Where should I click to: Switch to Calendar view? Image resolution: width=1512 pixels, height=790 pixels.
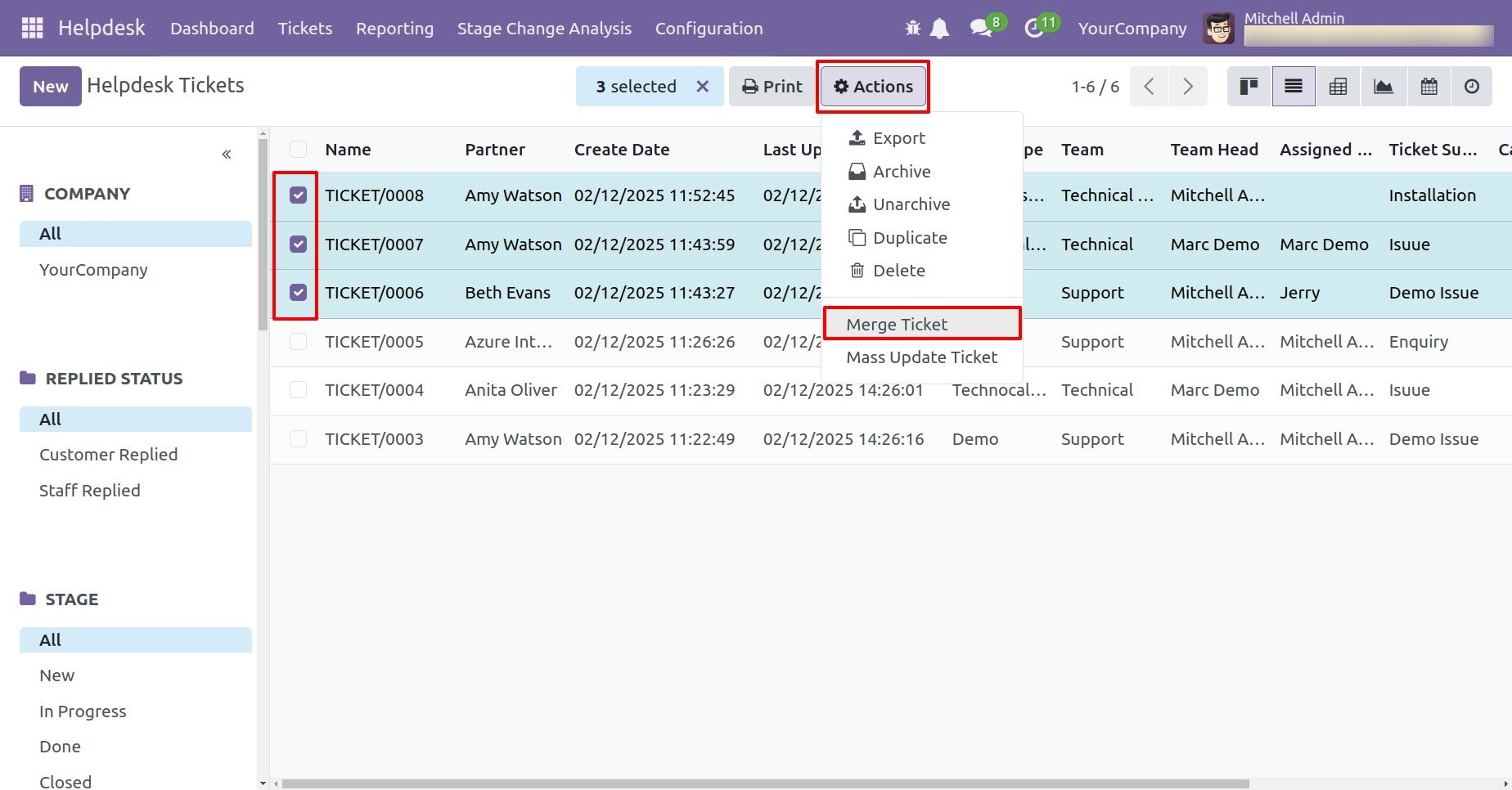(x=1429, y=87)
